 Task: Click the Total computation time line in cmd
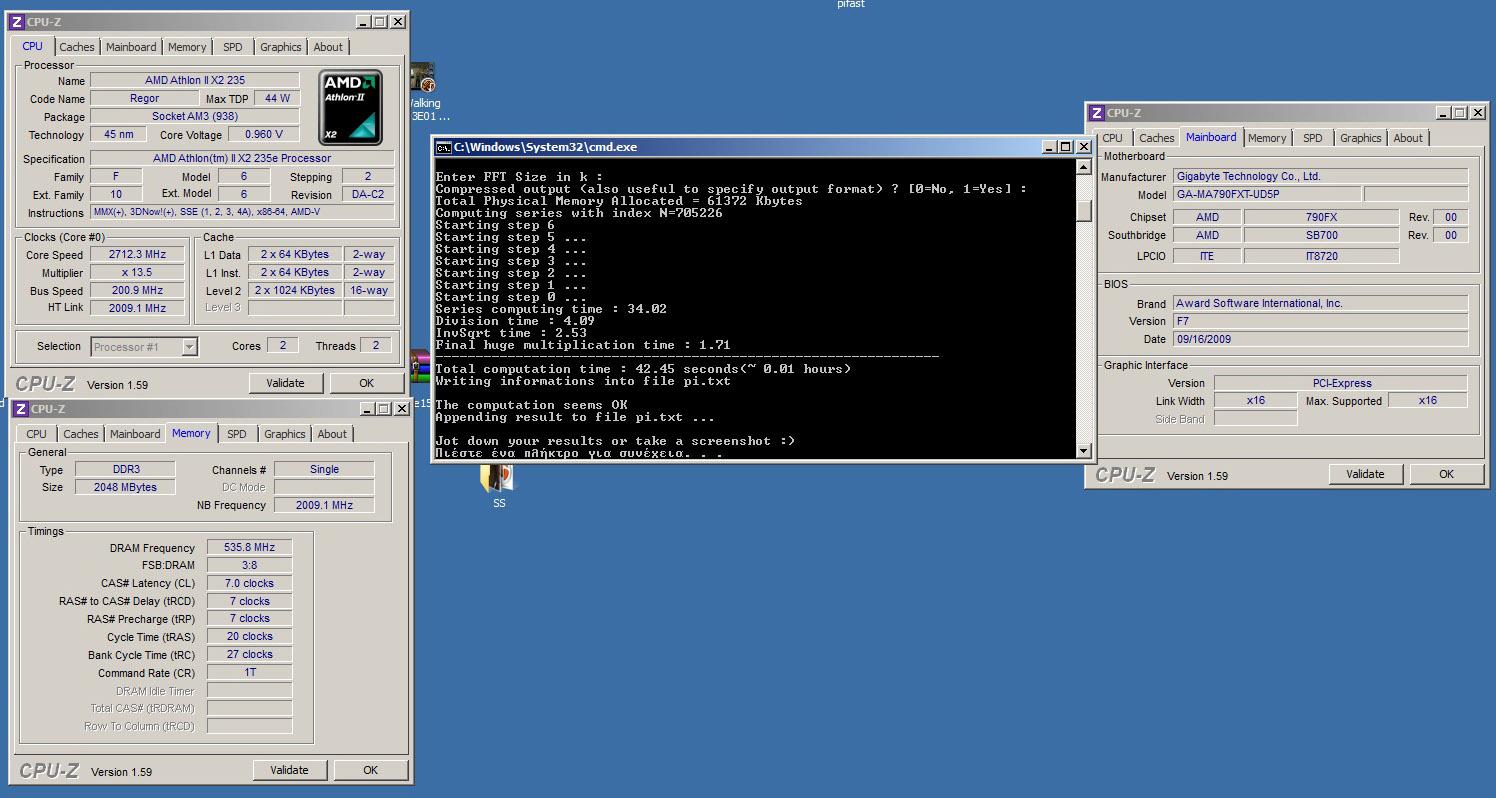pyautogui.click(x=643, y=369)
